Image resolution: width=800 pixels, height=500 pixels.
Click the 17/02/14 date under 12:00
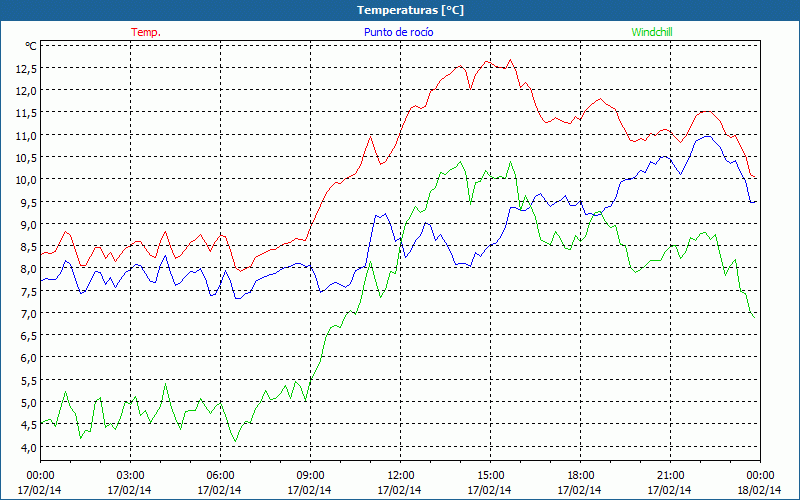pos(400,490)
